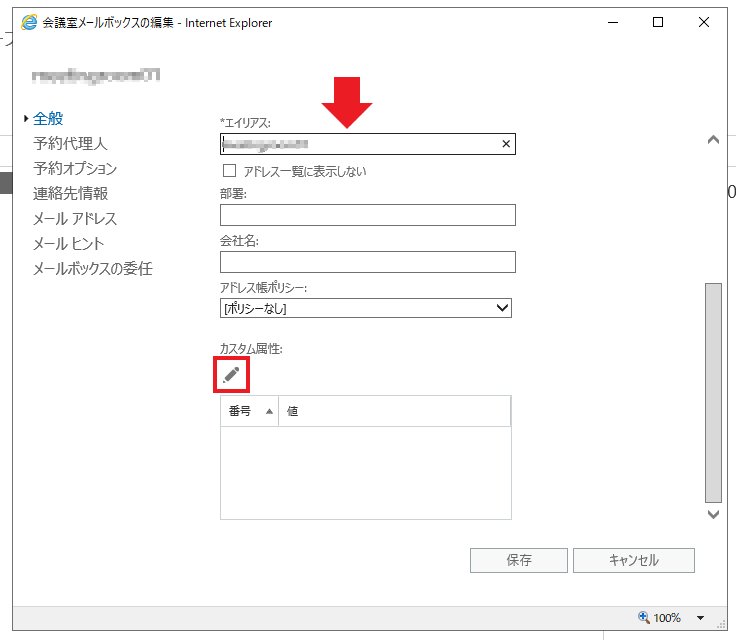
Task: Click the 会社名 text input field
Action: point(367,262)
